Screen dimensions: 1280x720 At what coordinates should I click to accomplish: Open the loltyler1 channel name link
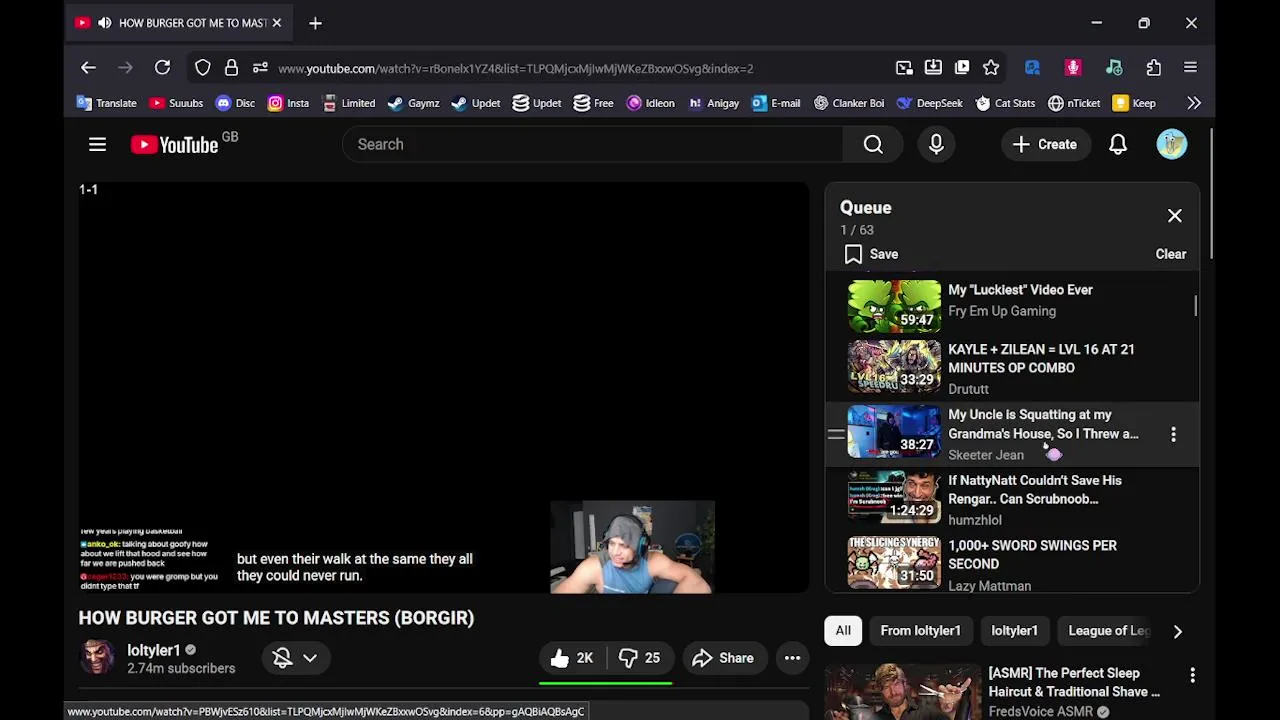[x=153, y=650]
